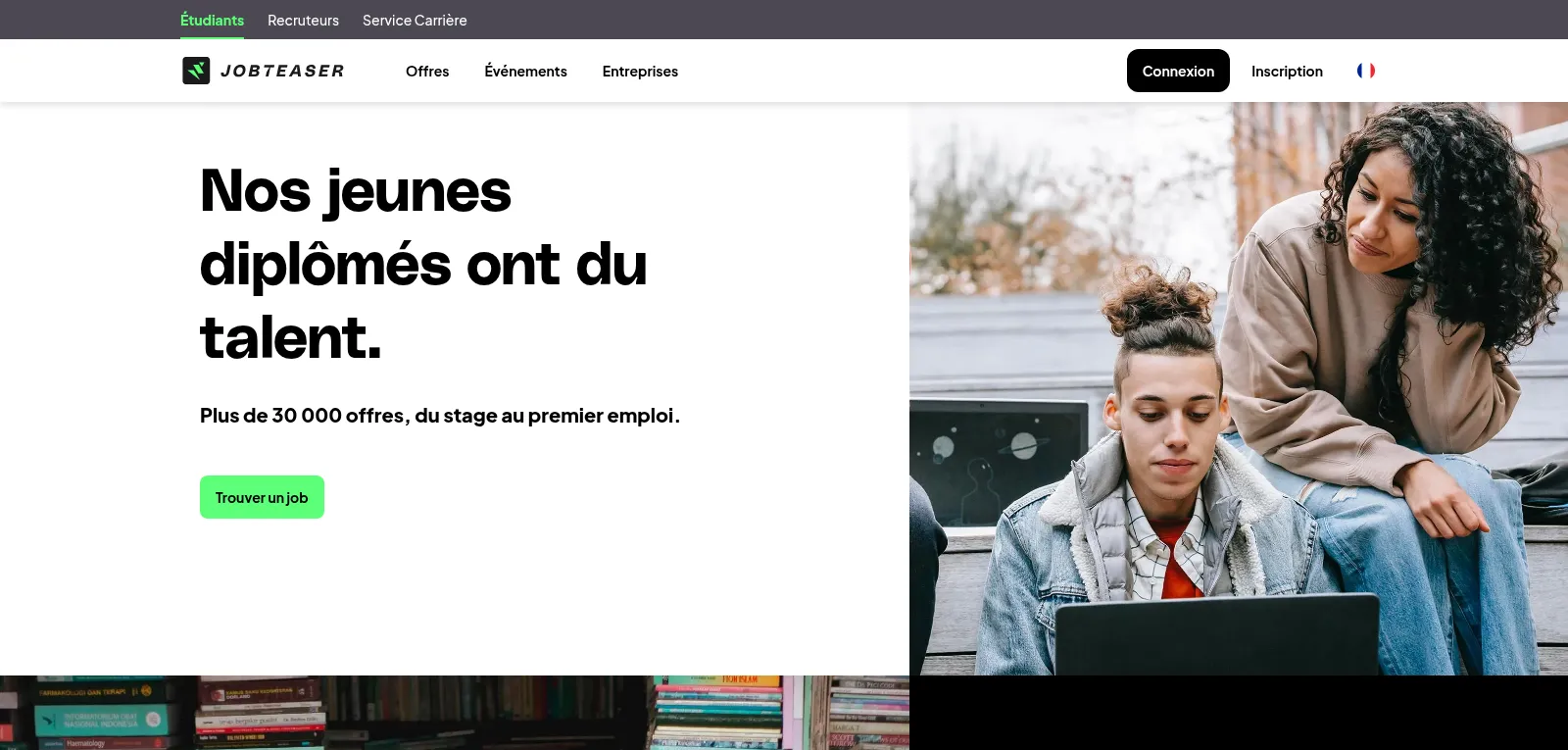
Task: Select Événements in the navigation bar
Action: 525,71
